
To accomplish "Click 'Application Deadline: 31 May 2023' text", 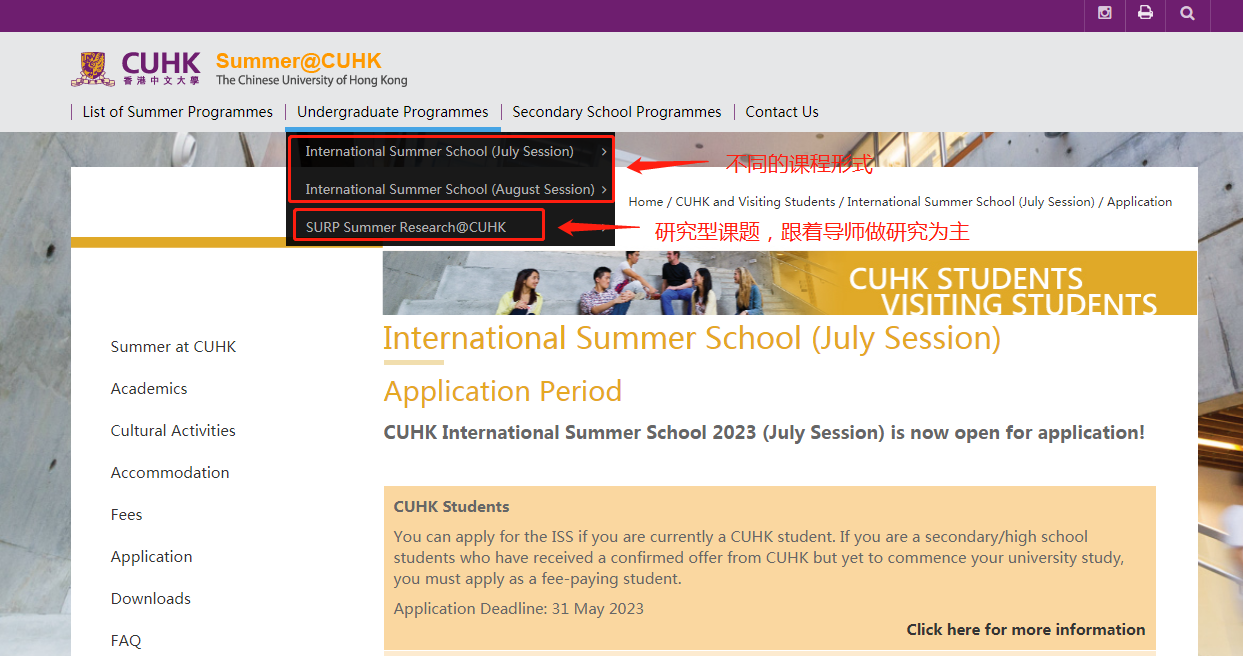I will tap(519, 609).
